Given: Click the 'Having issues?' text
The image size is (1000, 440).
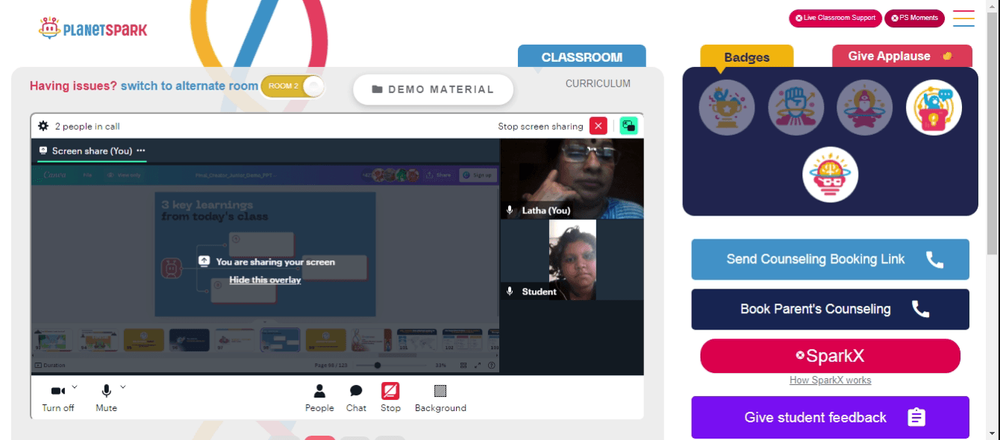Looking at the screenshot, I should click(x=73, y=86).
